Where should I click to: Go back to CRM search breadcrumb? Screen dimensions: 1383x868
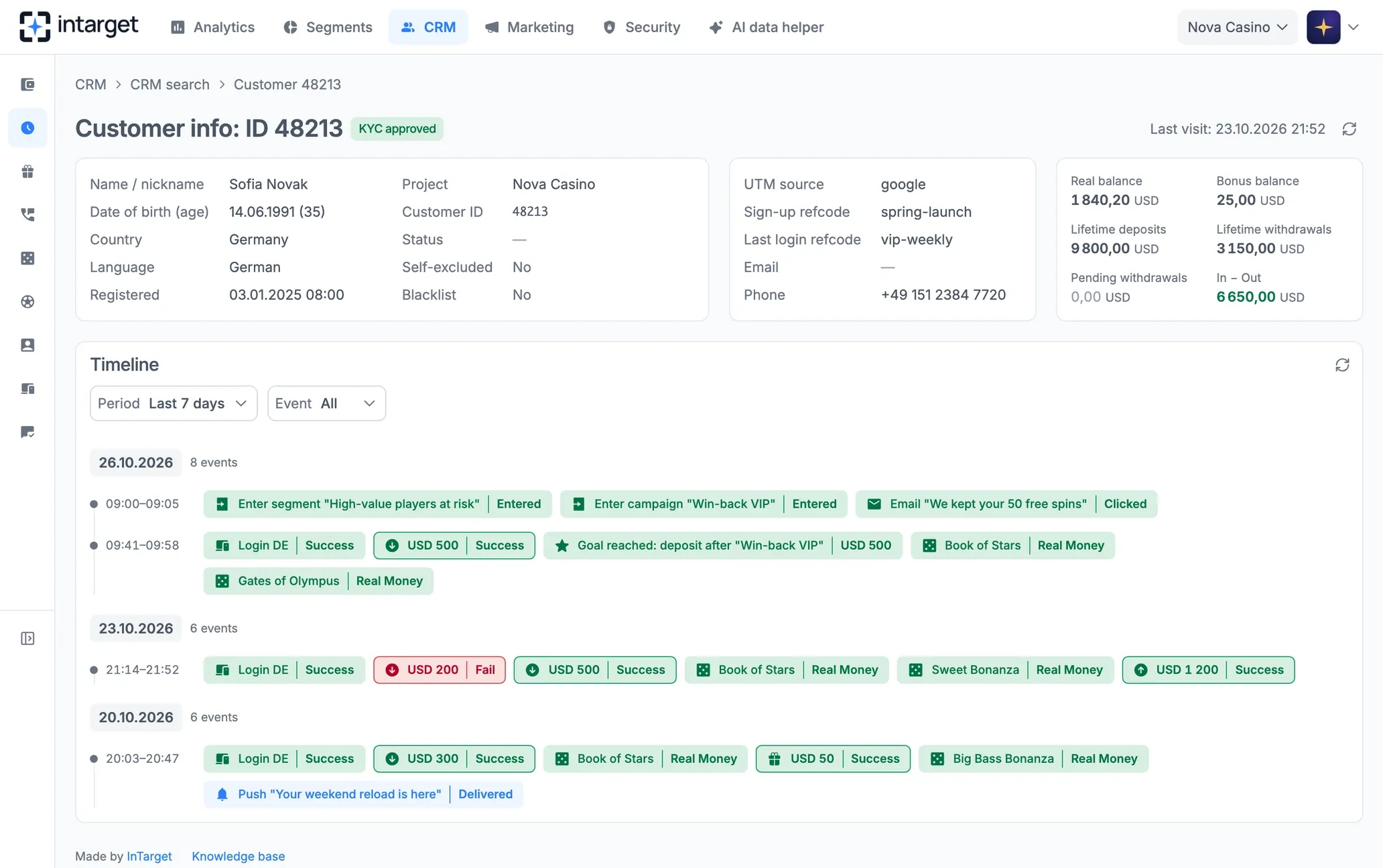click(170, 84)
